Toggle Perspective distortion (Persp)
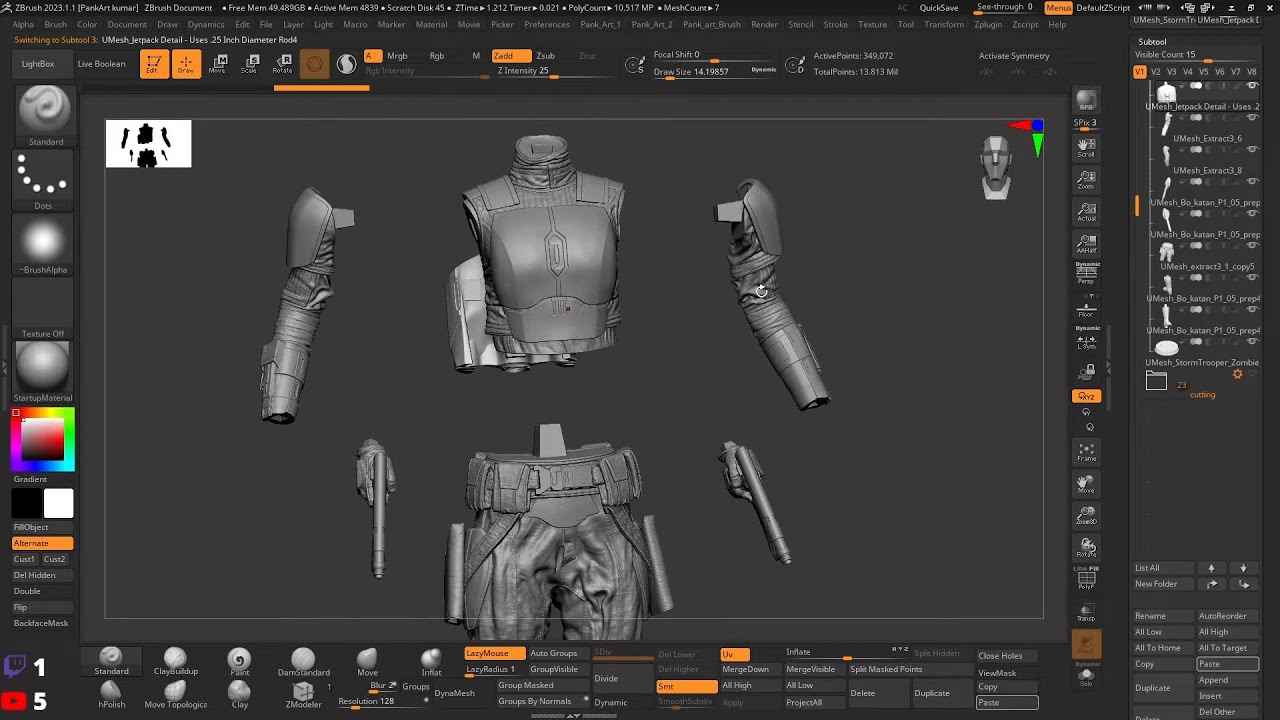 coord(1086,275)
